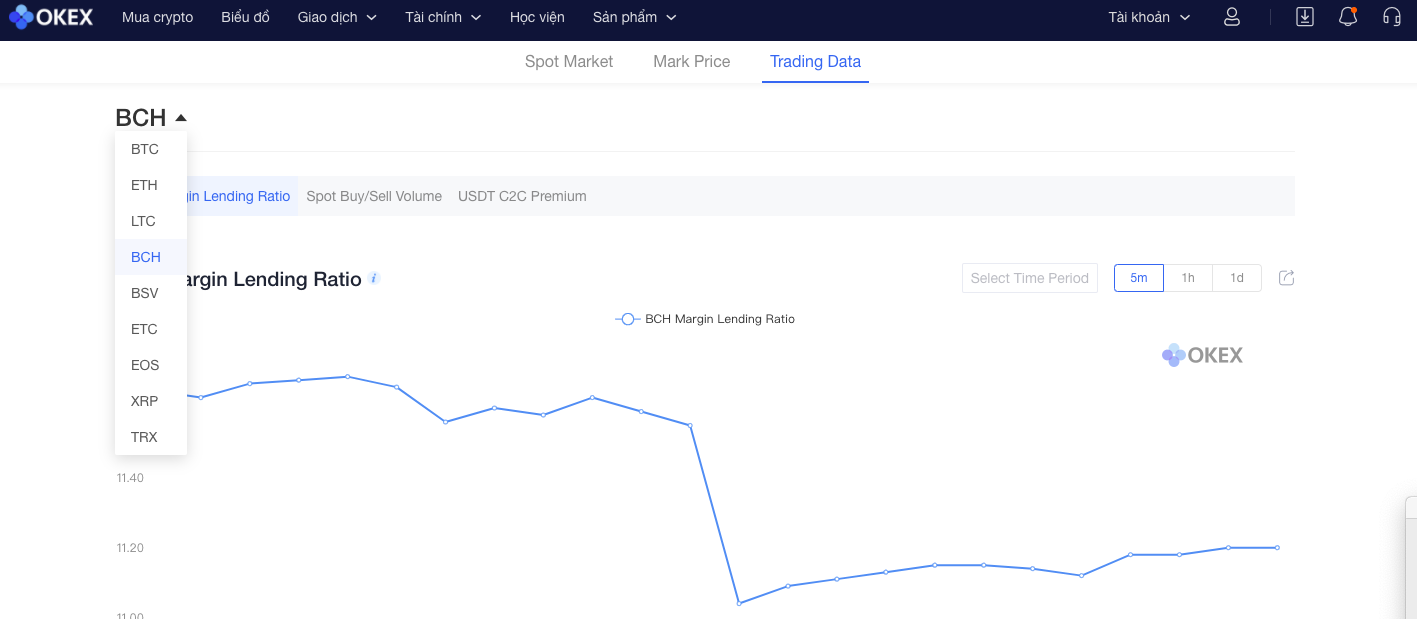The image size is (1417, 619).
Task: Toggle the BCH Margin Lending Ratio legend
Action: [705, 319]
